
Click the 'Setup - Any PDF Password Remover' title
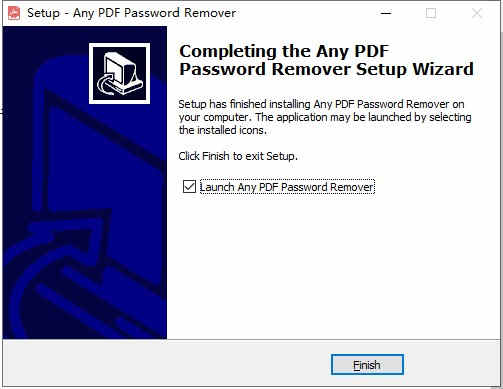[131, 13]
